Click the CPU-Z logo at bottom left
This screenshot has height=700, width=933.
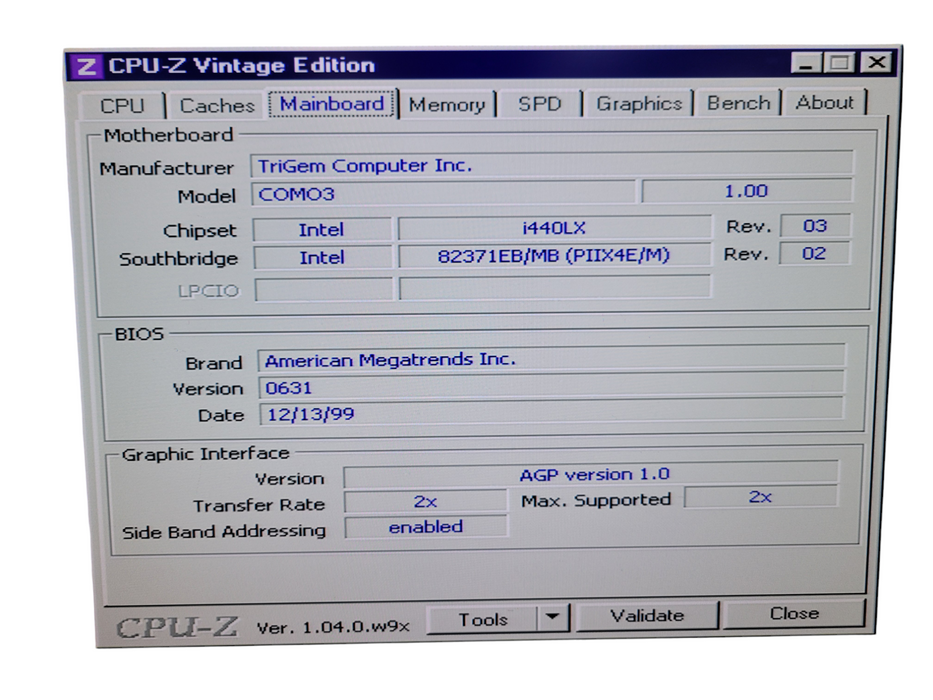177,627
